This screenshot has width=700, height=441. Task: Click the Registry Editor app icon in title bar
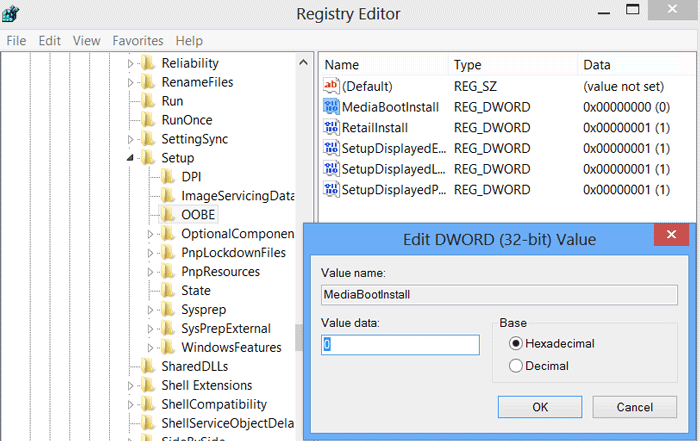click(x=10, y=13)
